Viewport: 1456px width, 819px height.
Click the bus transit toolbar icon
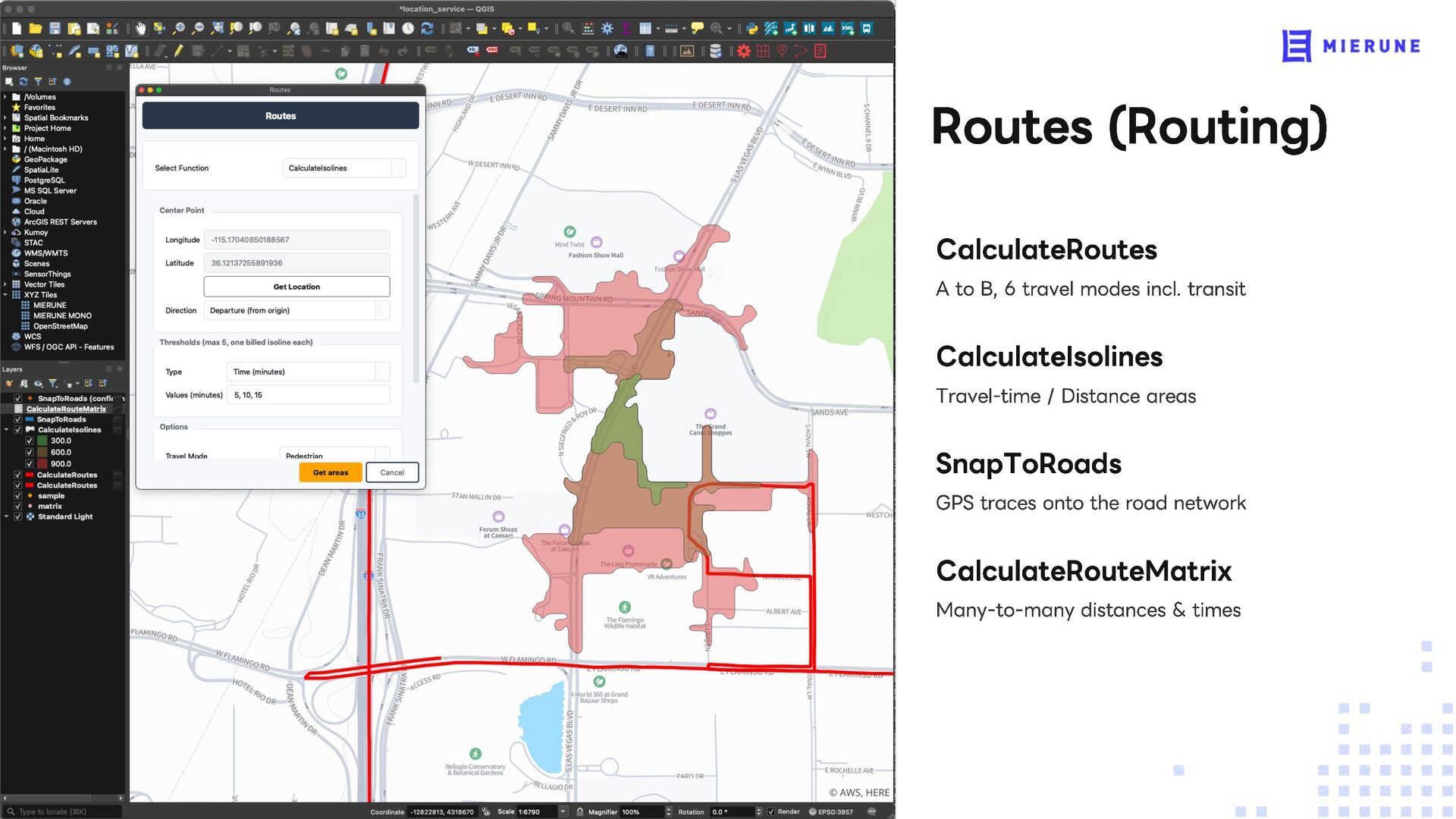pyautogui.click(x=867, y=29)
